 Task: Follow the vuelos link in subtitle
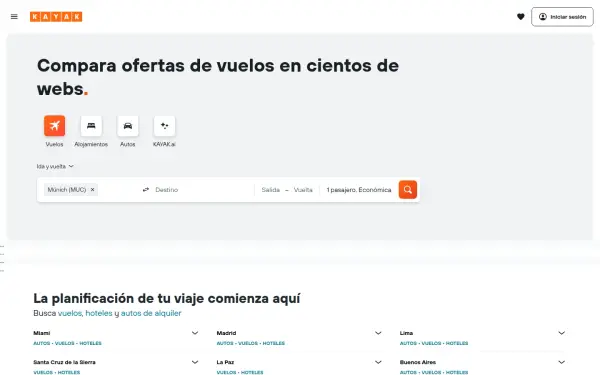click(70, 313)
